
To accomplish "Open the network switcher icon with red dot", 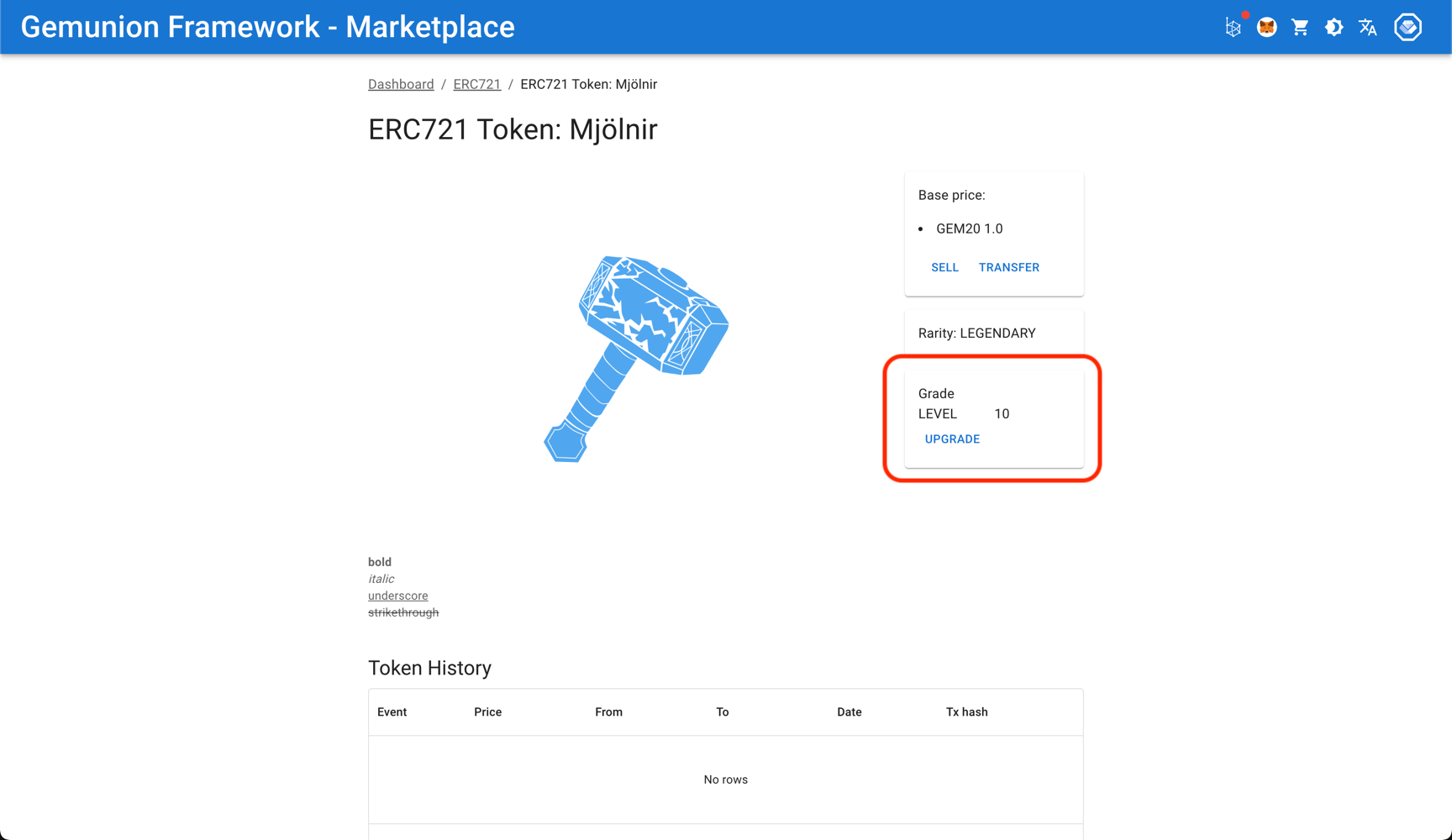I will point(1234,27).
